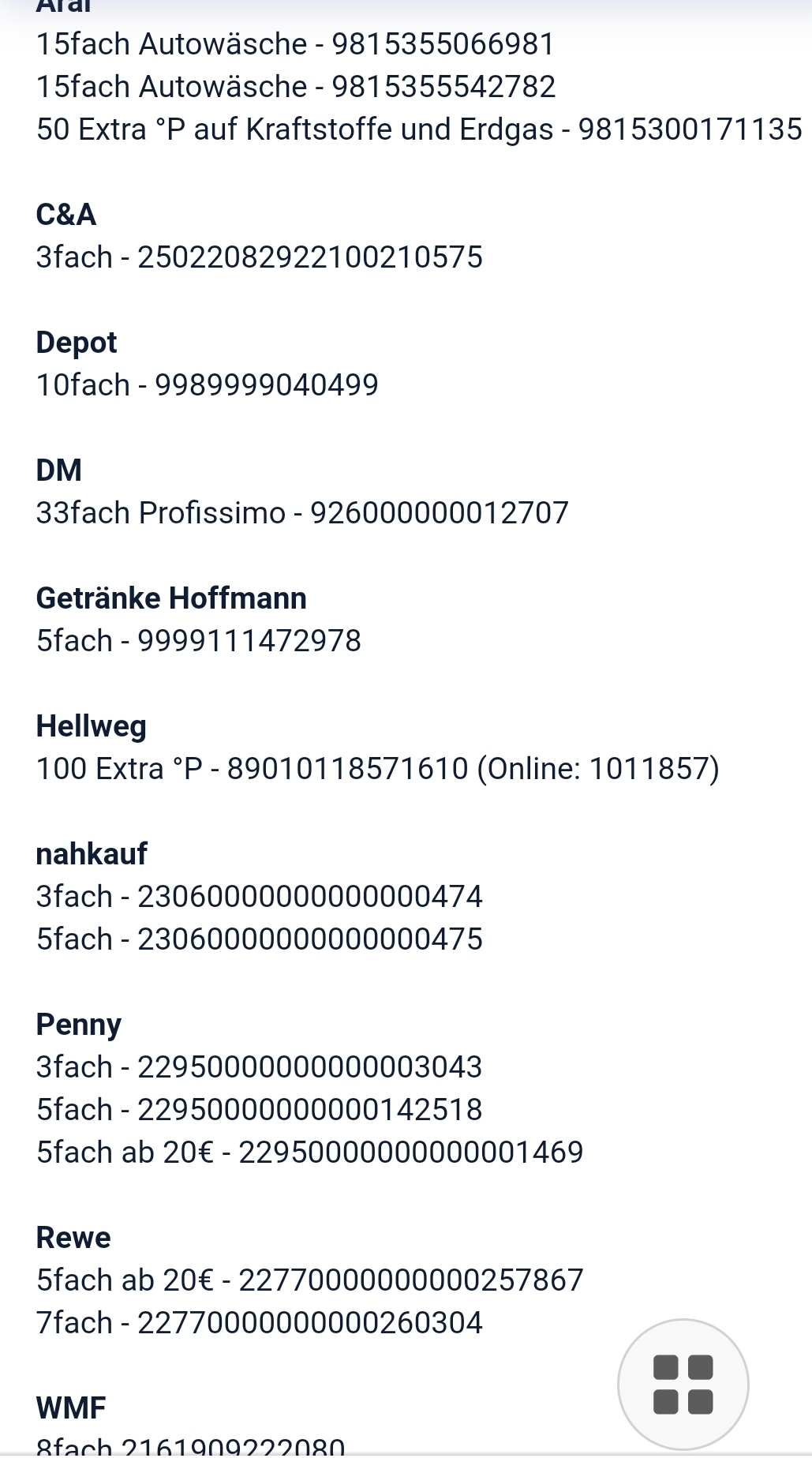Tap the floating four-square grid button

[683, 1385]
